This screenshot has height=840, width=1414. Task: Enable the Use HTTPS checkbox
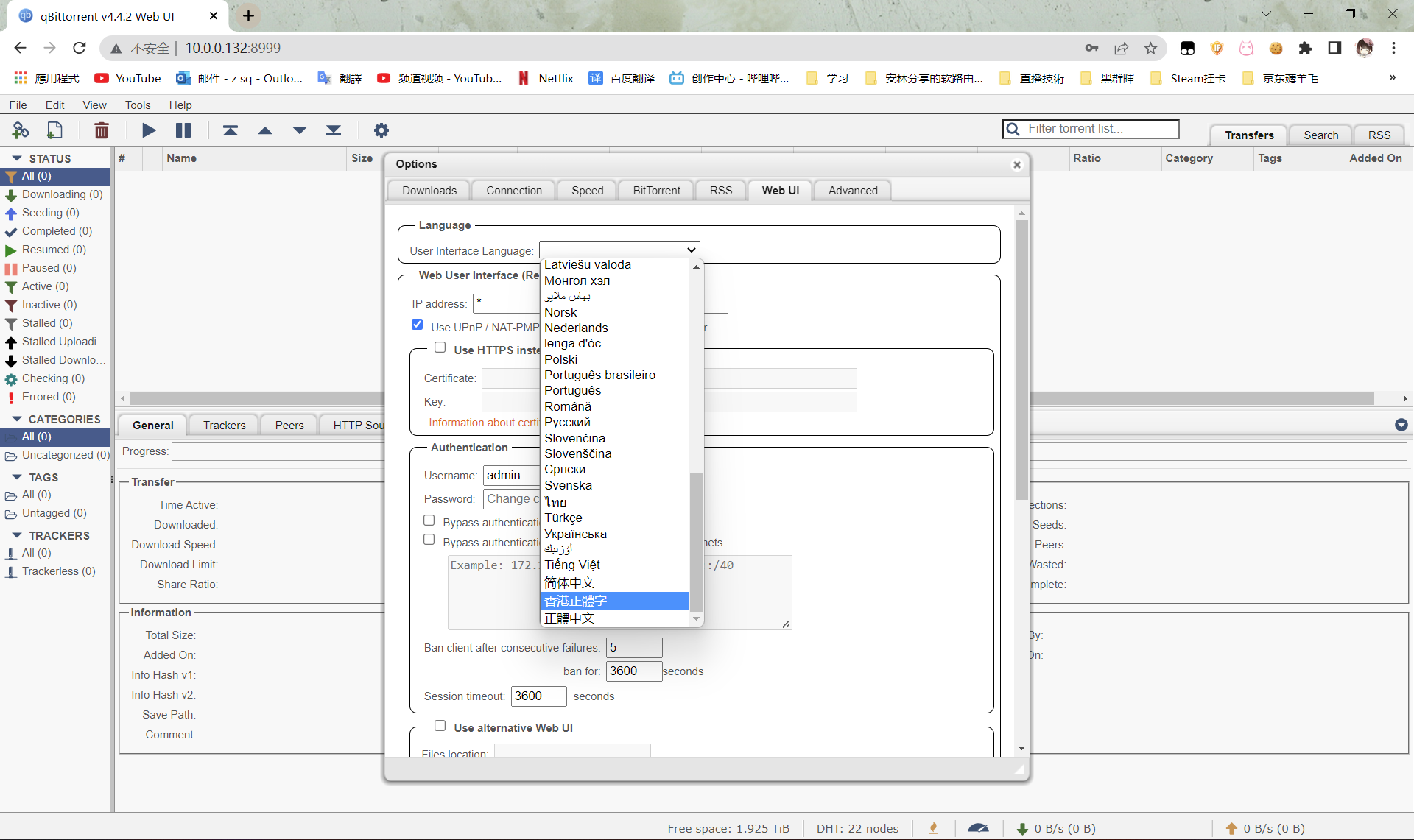coord(440,347)
